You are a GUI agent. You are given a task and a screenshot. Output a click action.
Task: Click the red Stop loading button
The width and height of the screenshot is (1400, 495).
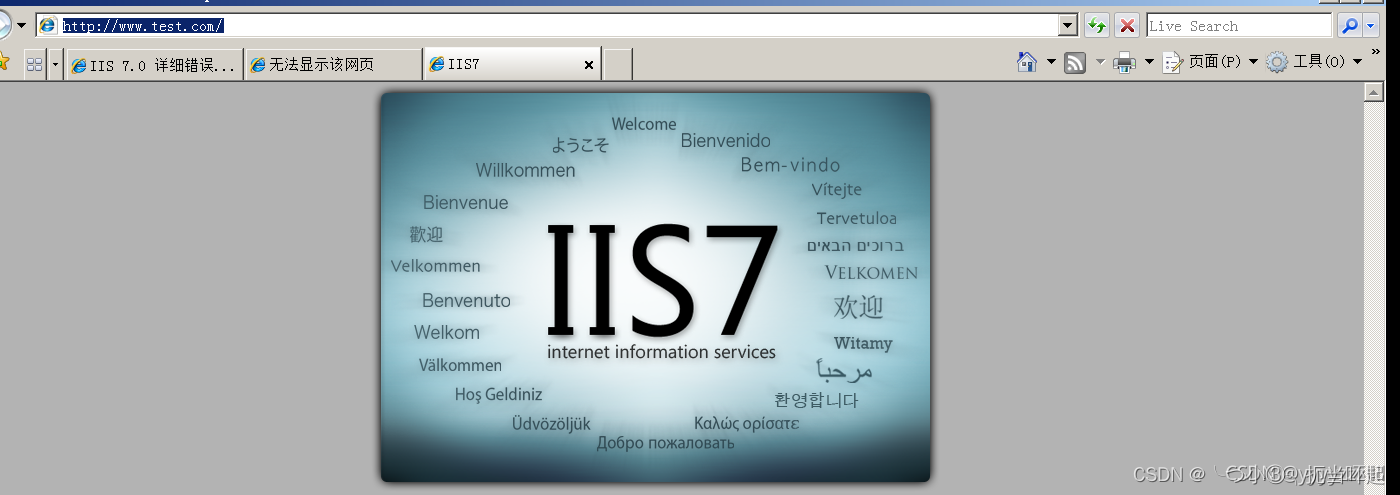(x=1127, y=26)
